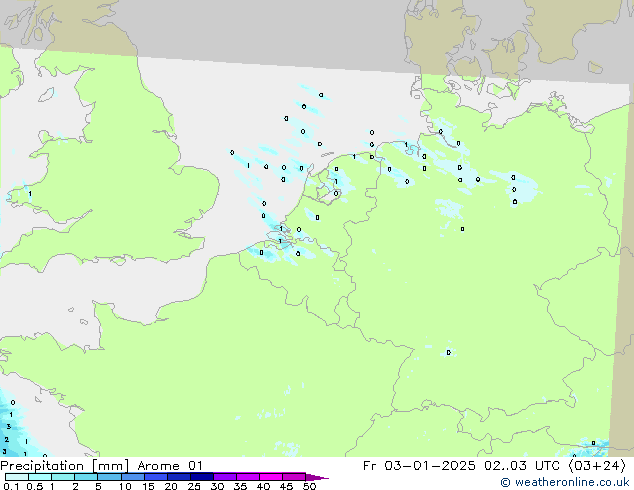634x490 pixels.
Task: Click the 0.5–1 mm legend swatch
Action: [40, 477]
